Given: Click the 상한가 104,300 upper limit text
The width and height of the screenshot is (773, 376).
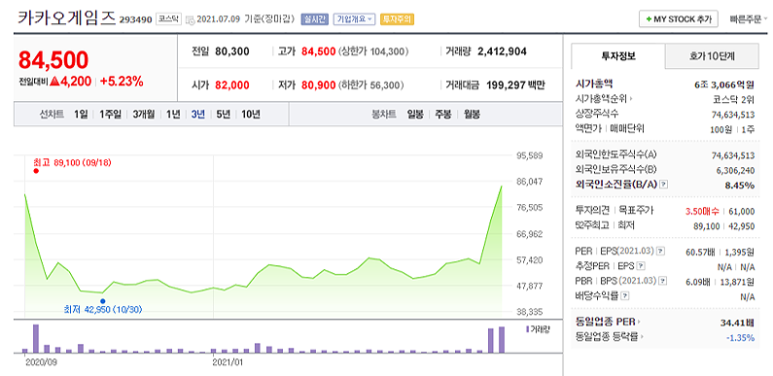Looking at the screenshot, I should 374,52.
